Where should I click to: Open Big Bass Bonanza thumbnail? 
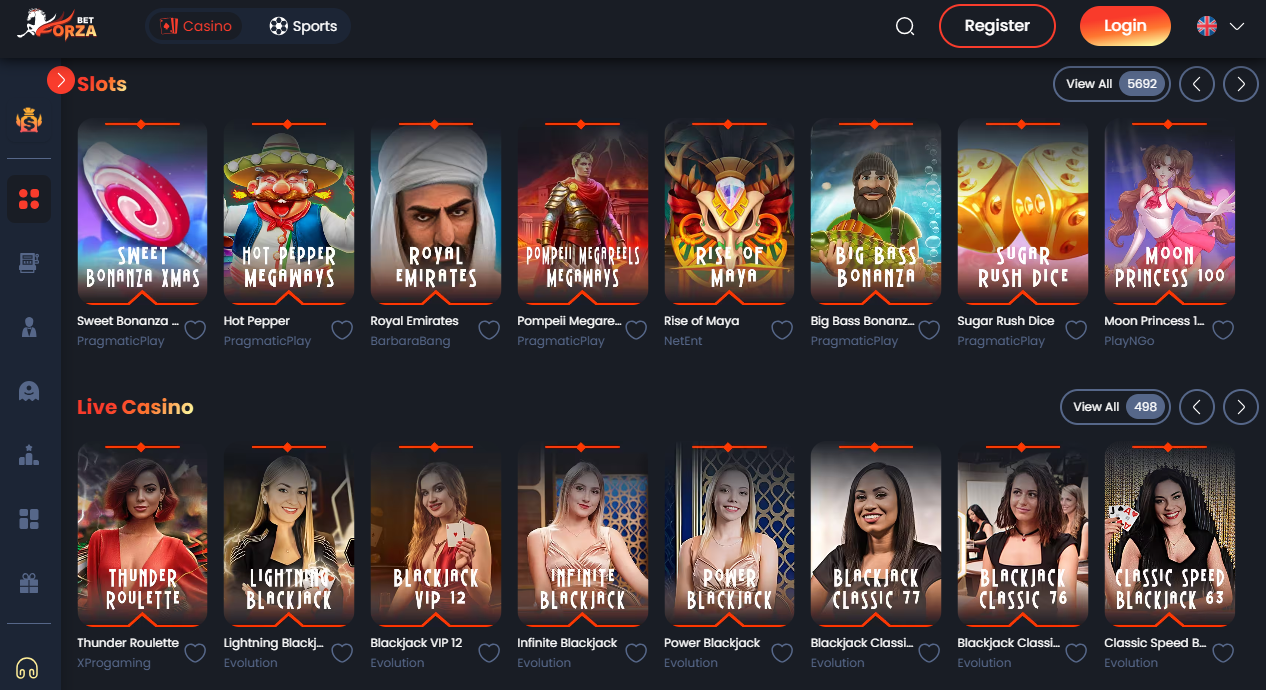(876, 212)
